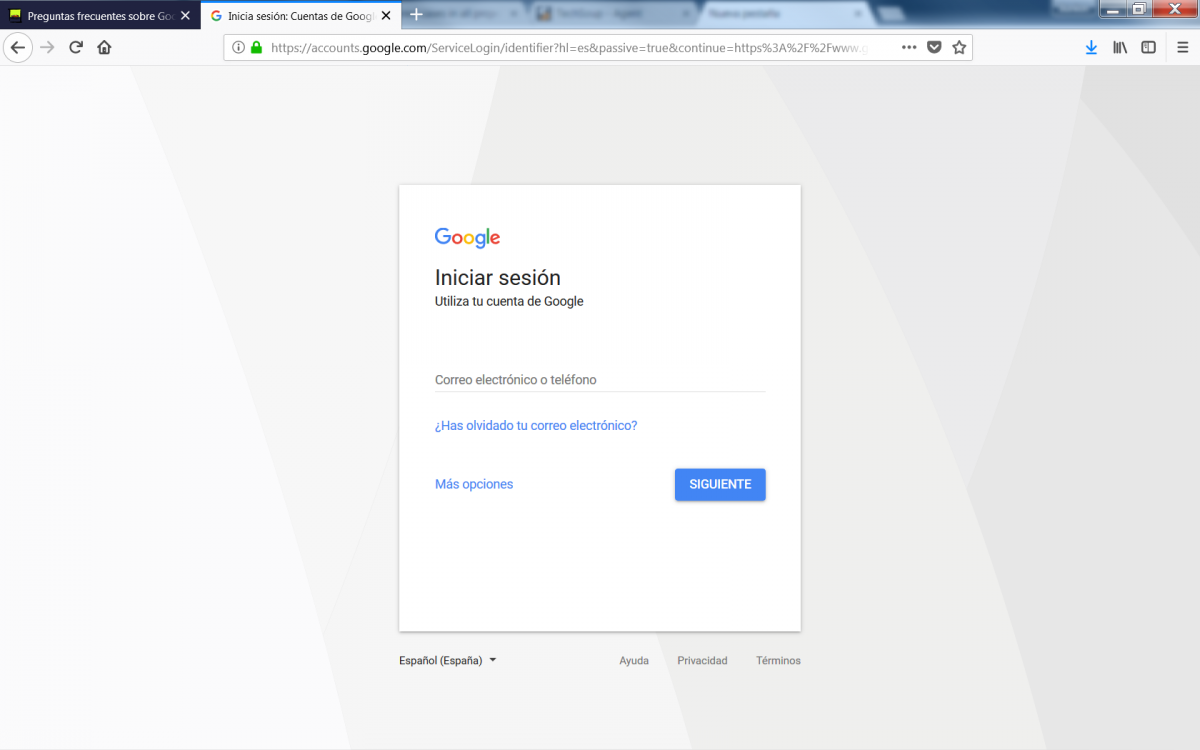Show site information via the info icon
Image resolution: width=1200 pixels, height=750 pixels.
[238, 47]
